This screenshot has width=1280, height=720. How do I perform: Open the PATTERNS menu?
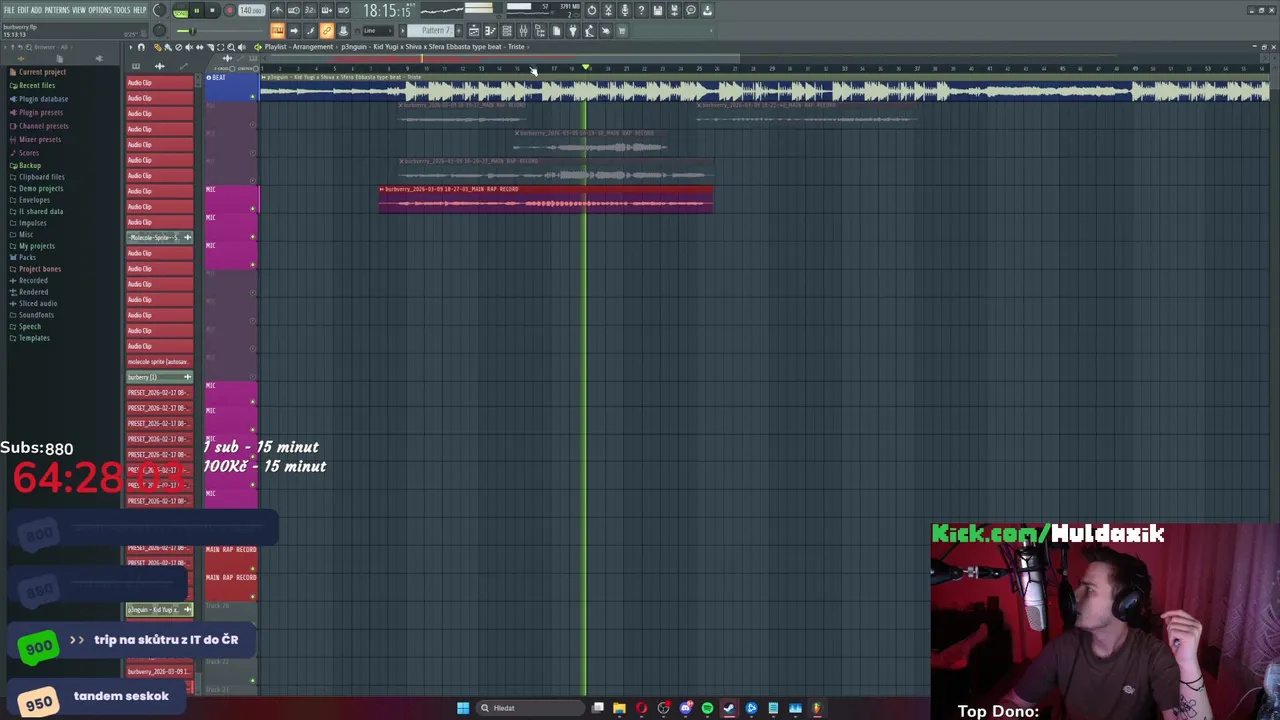pyautogui.click(x=57, y=10)
